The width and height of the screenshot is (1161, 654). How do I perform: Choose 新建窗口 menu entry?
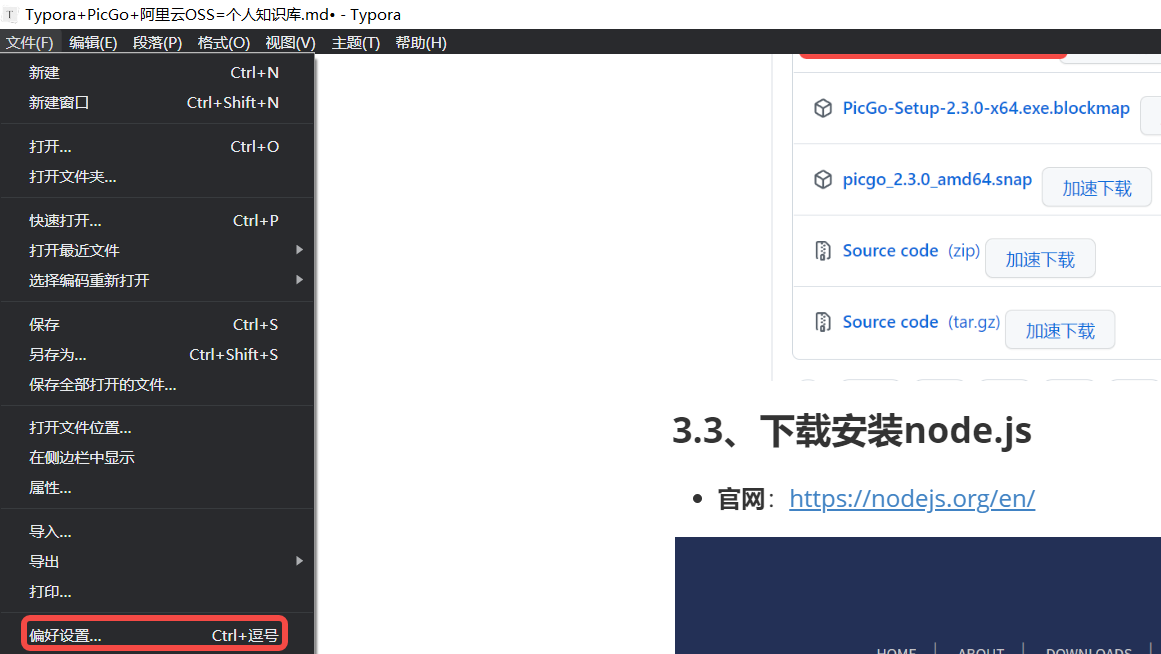coord(157,103)
